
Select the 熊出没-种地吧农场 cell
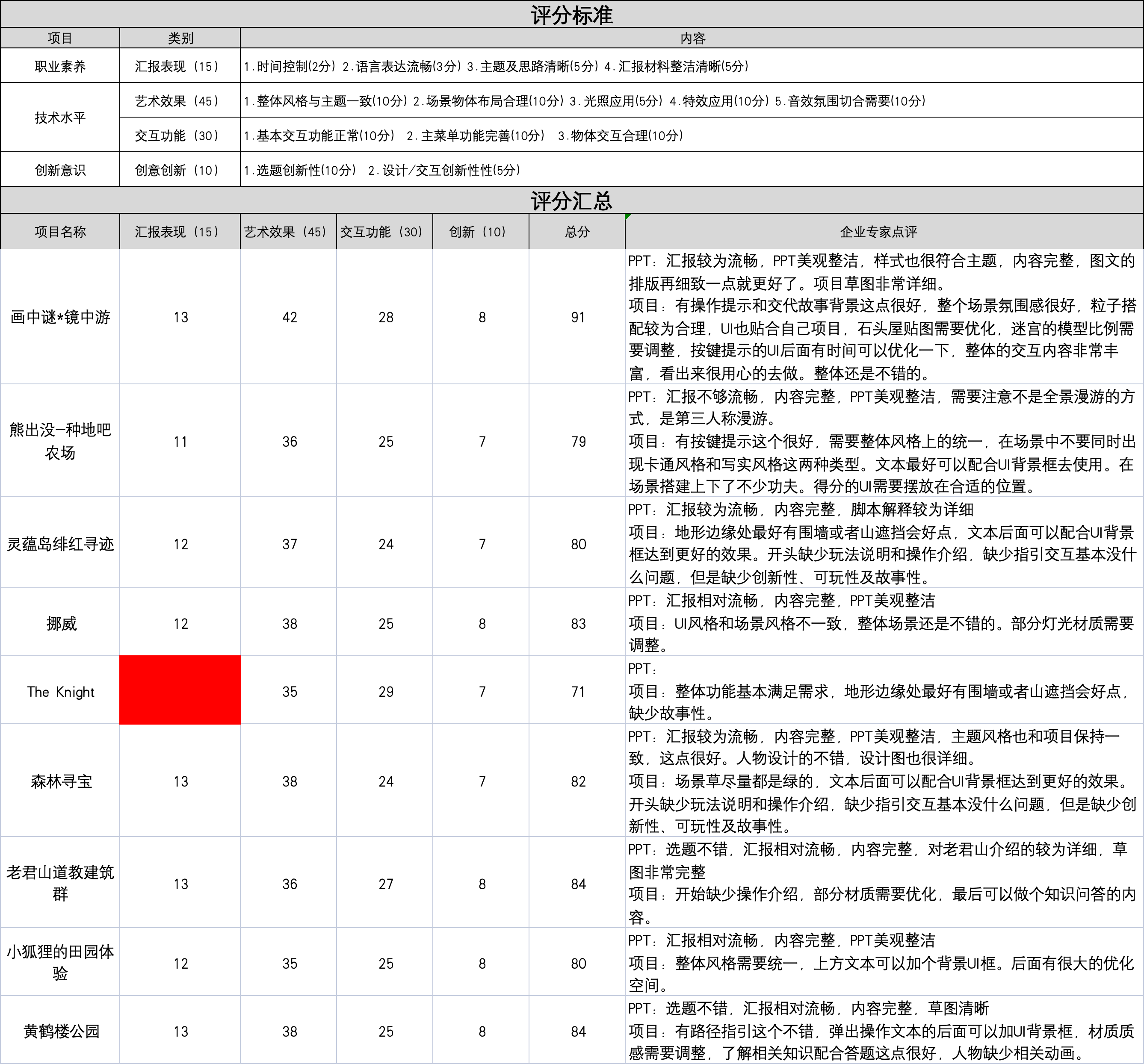[60, 441]
